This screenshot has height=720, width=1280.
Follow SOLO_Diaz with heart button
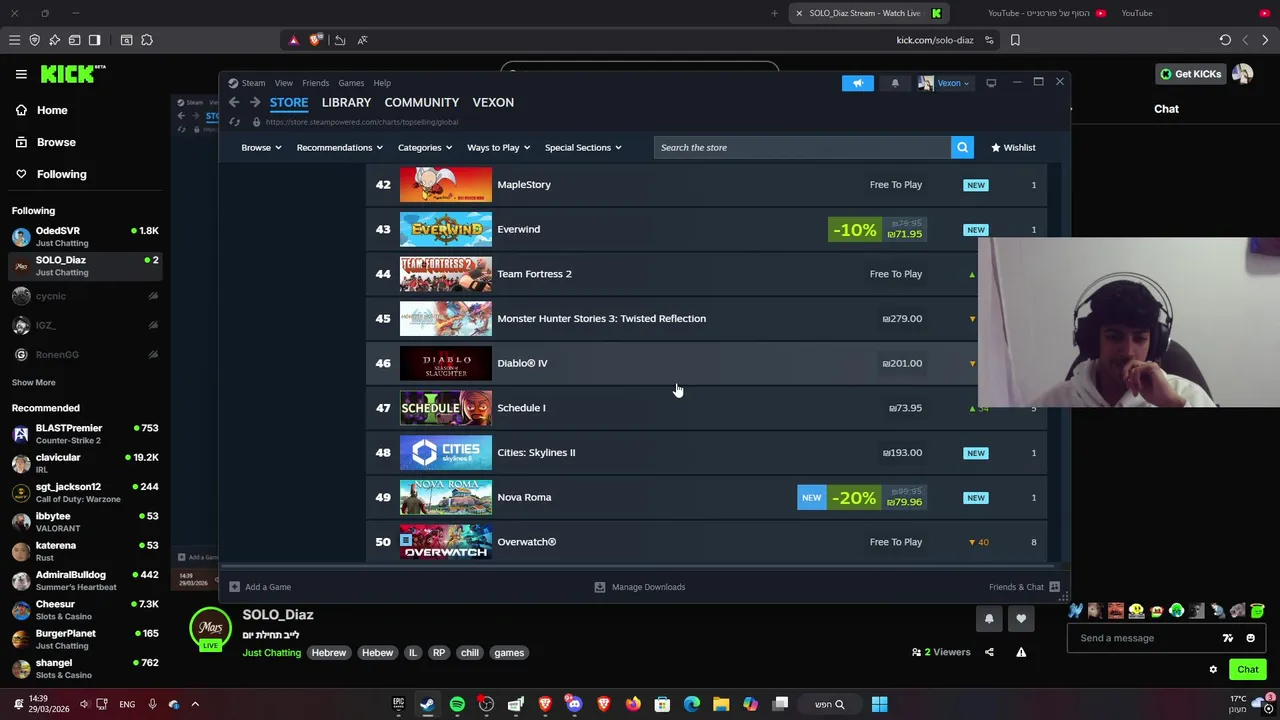(x=1021, y=619)
